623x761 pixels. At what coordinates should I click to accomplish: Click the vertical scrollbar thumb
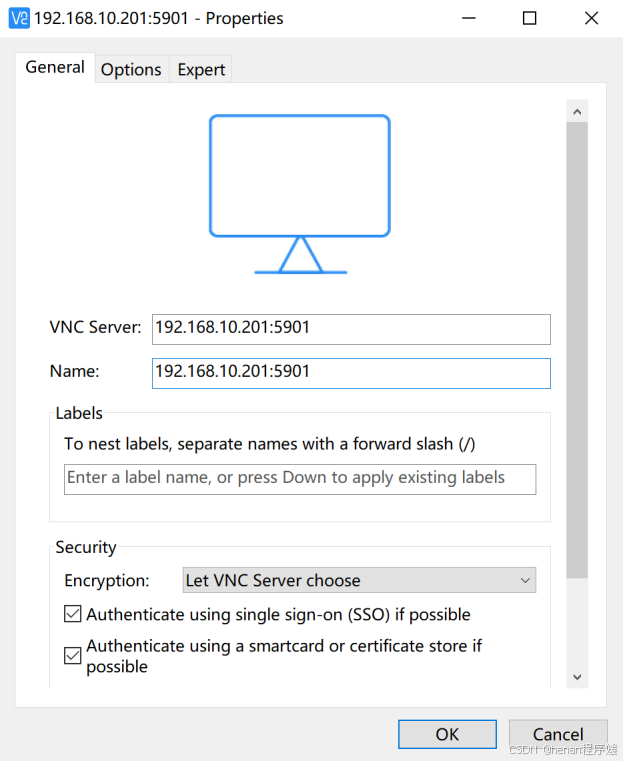[577, 348]
